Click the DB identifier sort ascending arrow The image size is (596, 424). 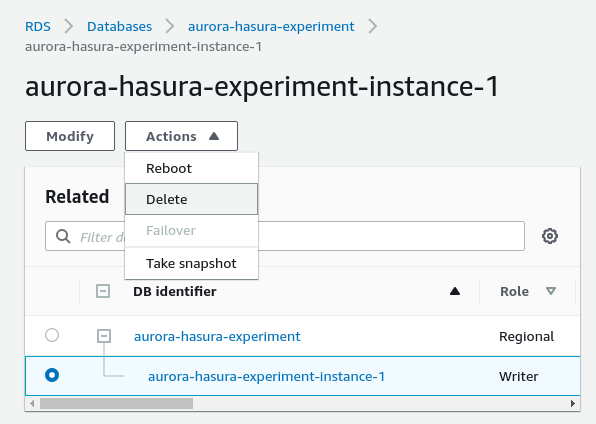pyautogui.click(x=455, y=291)
